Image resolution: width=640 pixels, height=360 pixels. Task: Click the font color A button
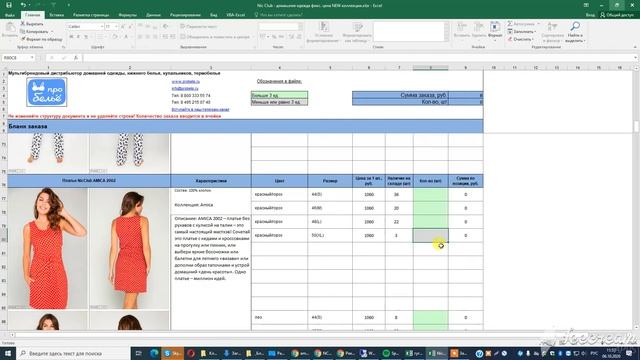click(127, 37)
